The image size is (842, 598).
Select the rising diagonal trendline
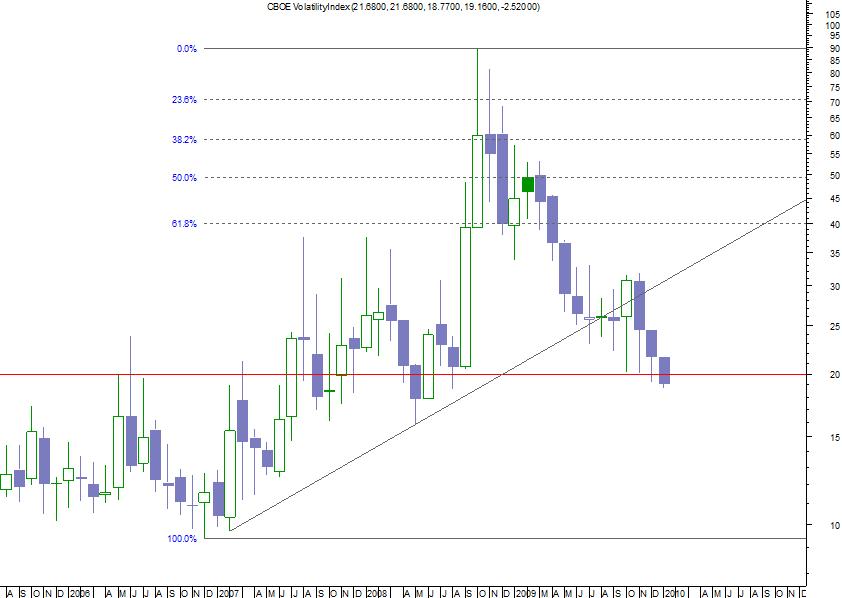(518, 365)
